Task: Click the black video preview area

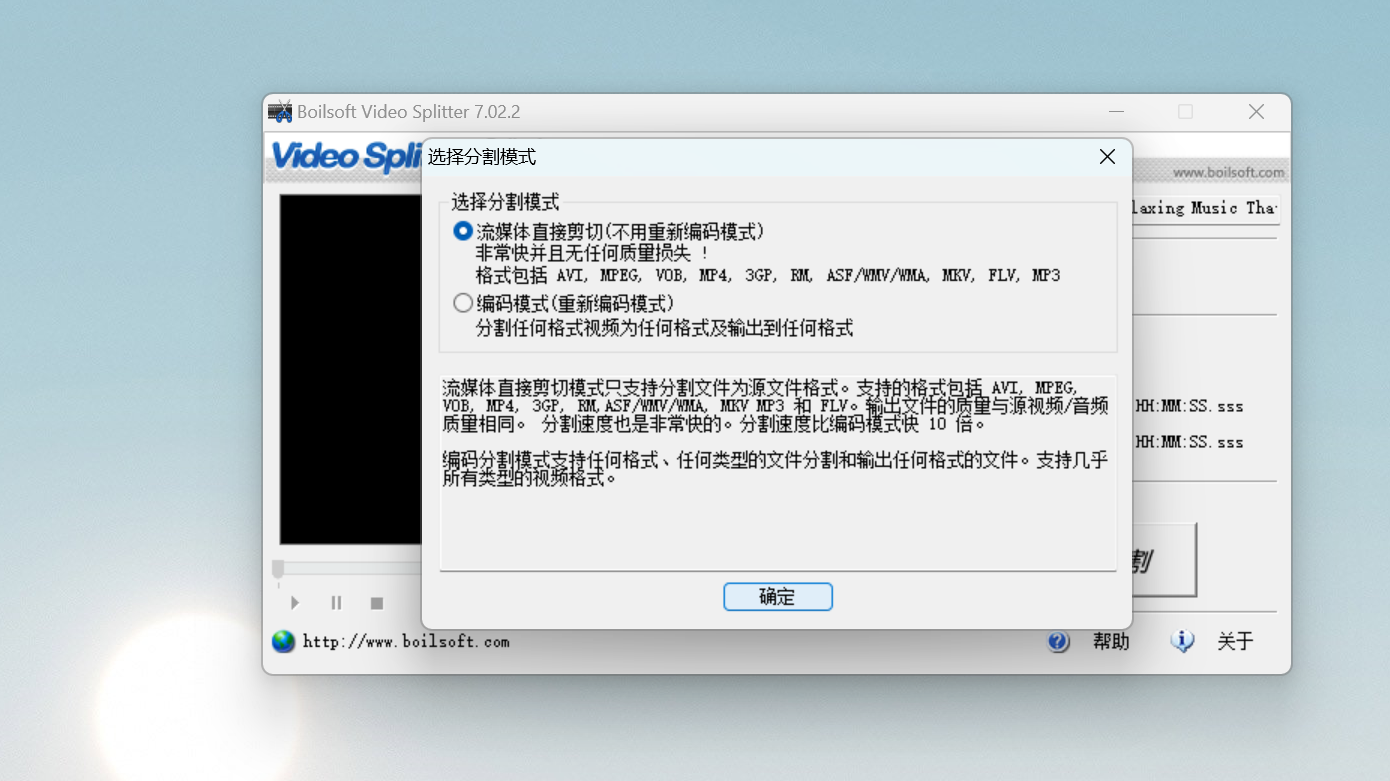Action: point(351,369)
